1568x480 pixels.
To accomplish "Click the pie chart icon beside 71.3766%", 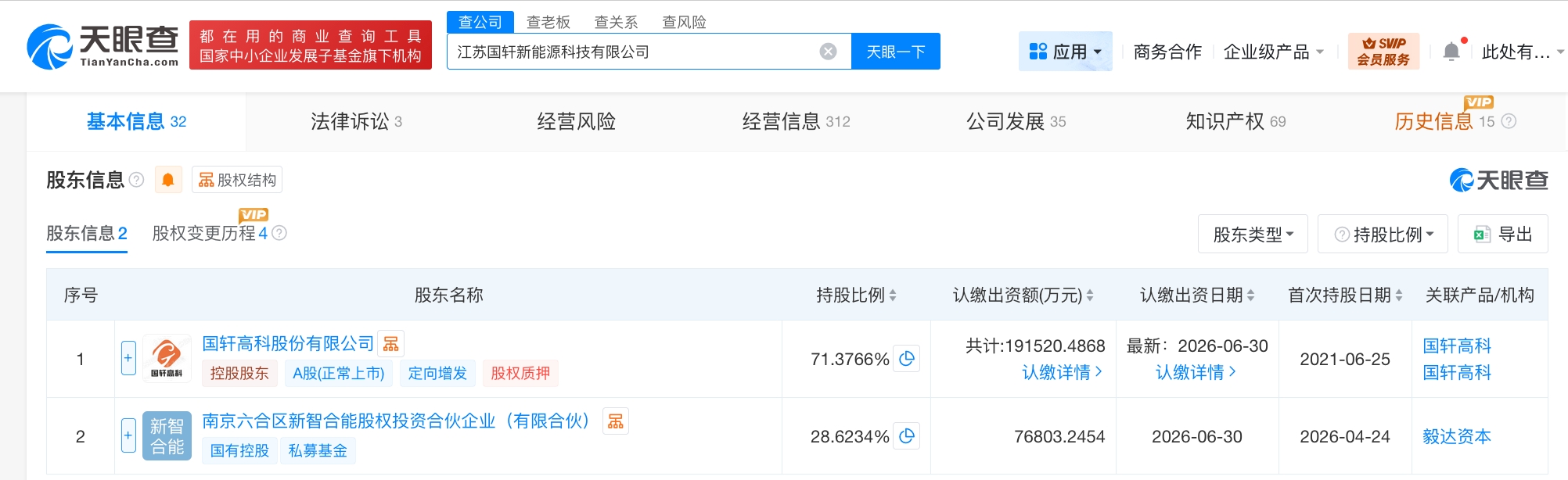I will pyautogui.click(x=907, y=359).
